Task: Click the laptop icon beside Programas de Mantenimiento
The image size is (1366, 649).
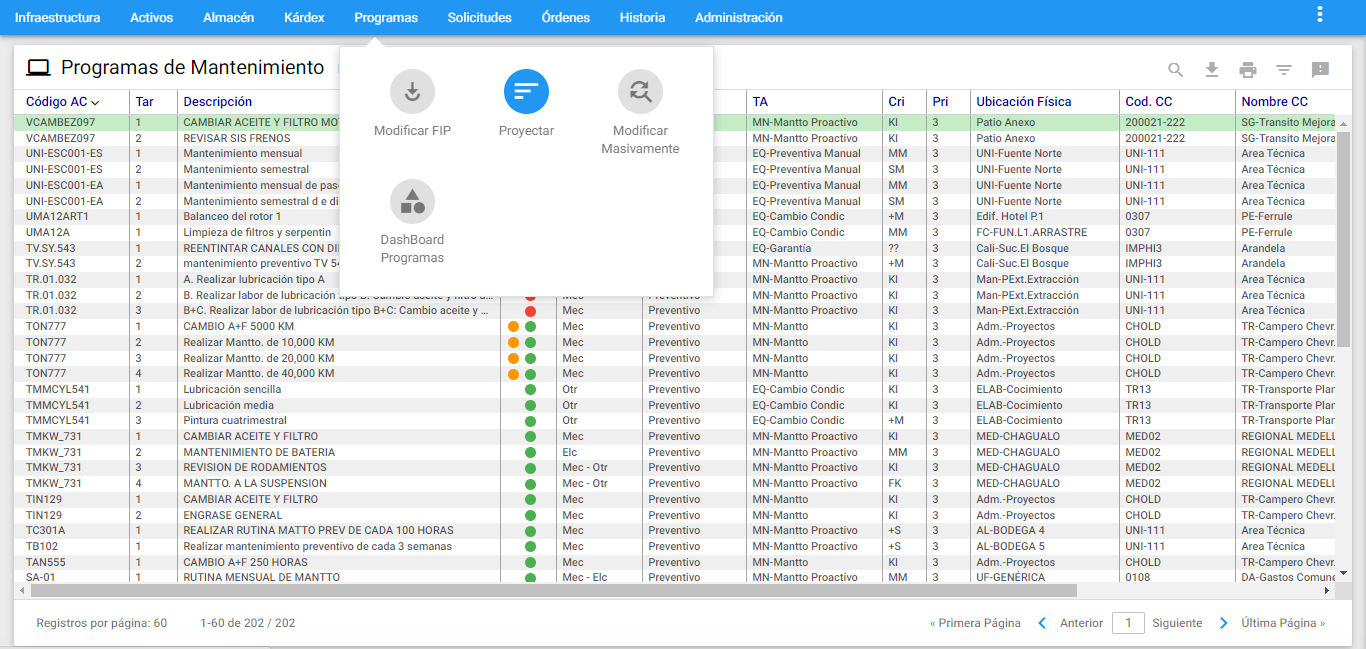Action: pos(38,68)
